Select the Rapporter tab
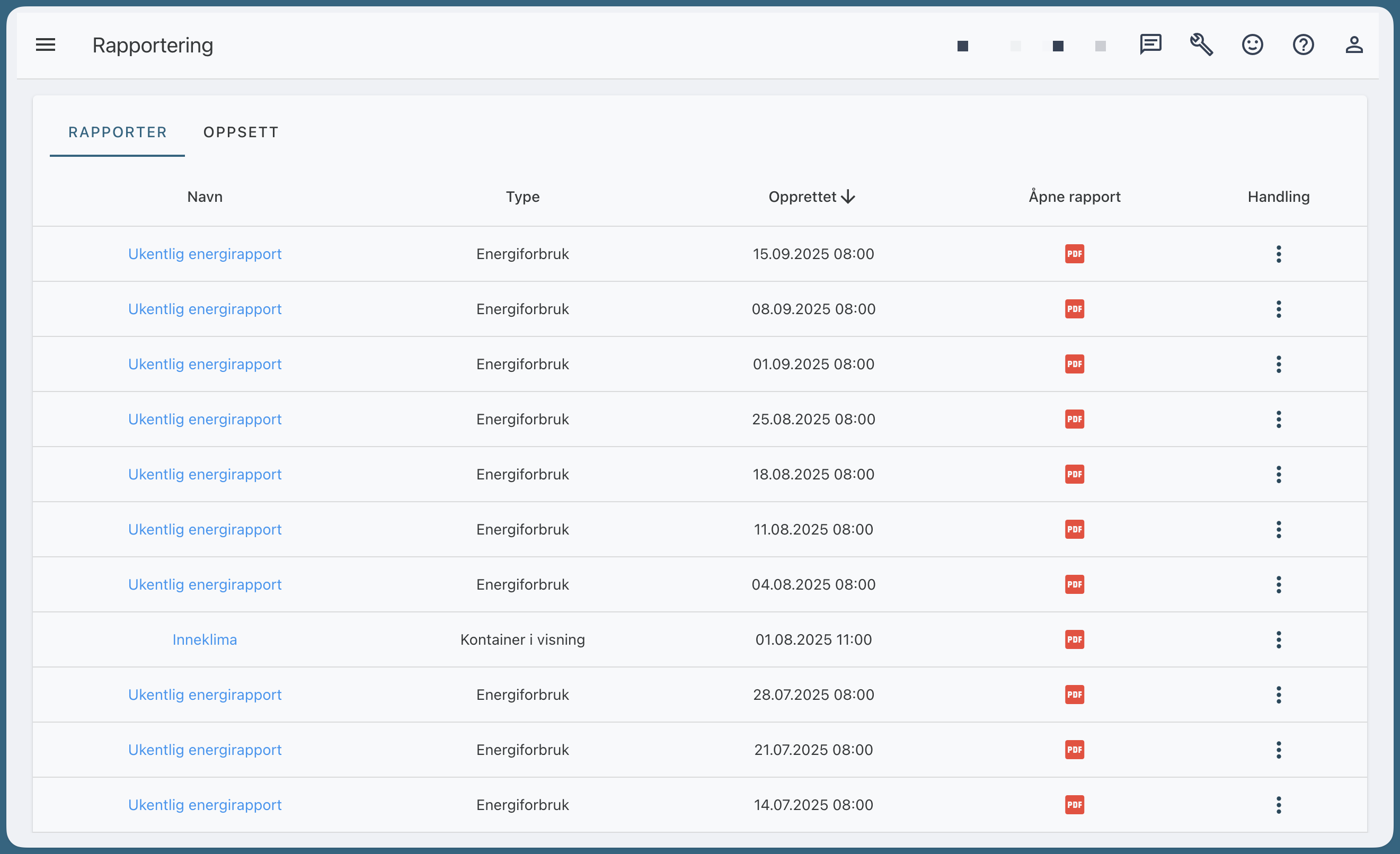Screen dimensions: 1400x854 coord(118,132)
